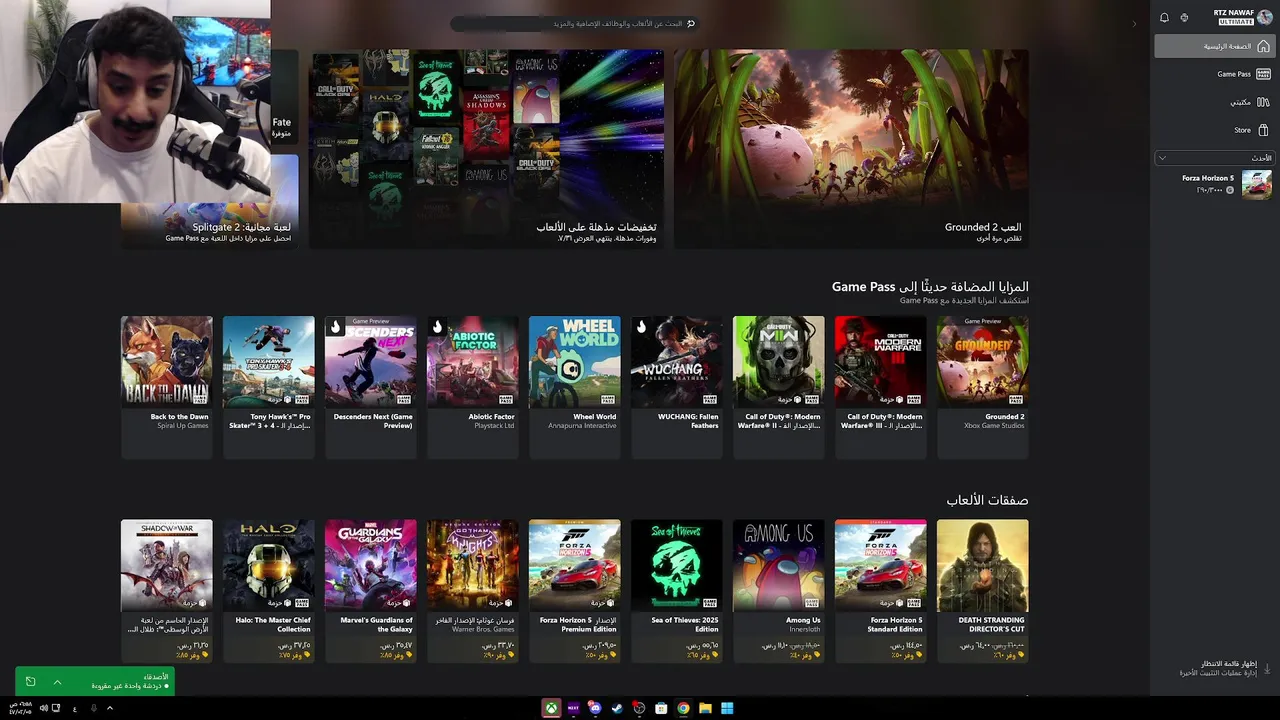Open the Back to the Dawn card
The image size is (1280, 720).
point(166,387)
